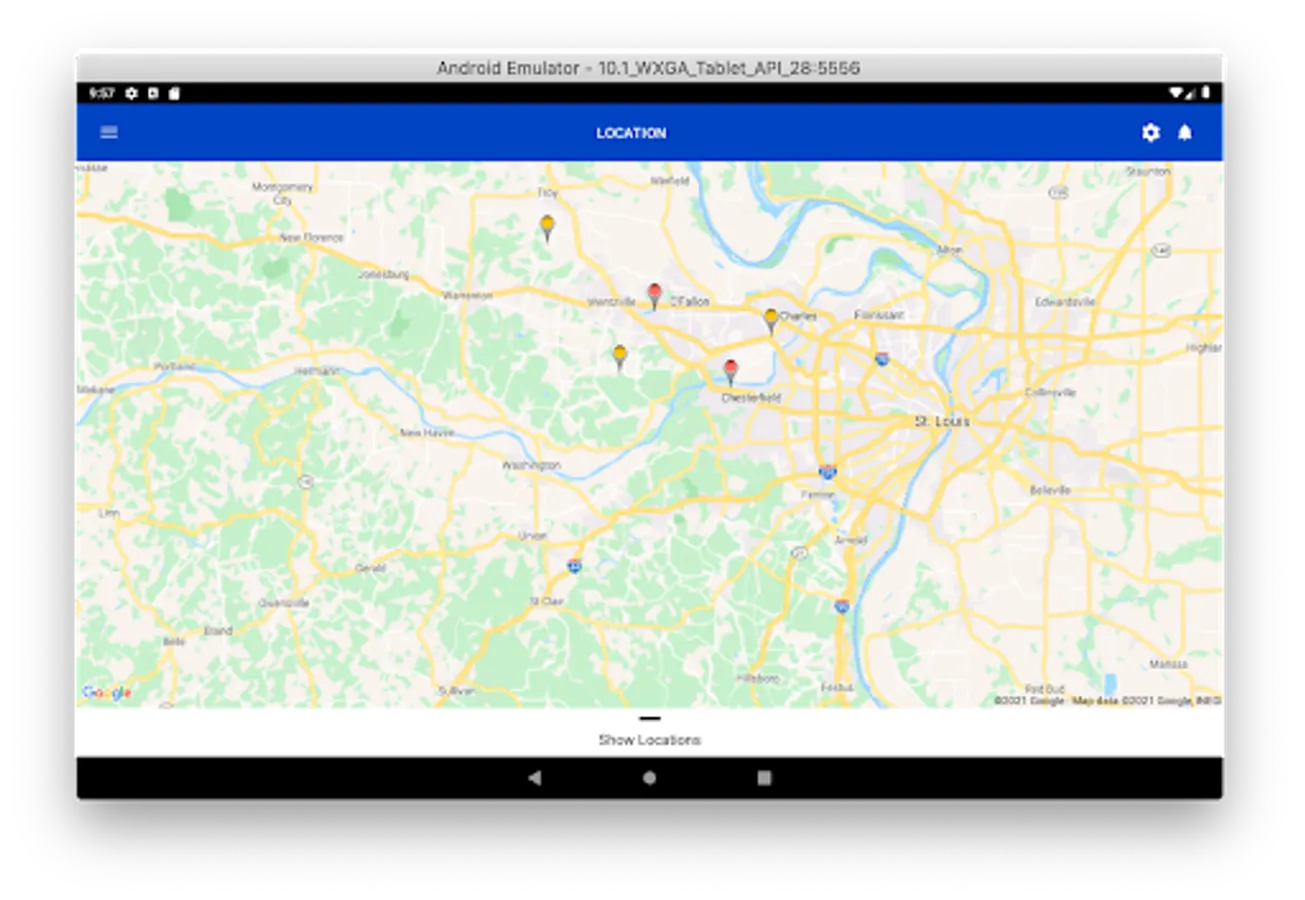1305x900 pixels.
Task: Expand the Show Locations bottom sheet handle
Action: pyautogui.click(x=650, y=718)
